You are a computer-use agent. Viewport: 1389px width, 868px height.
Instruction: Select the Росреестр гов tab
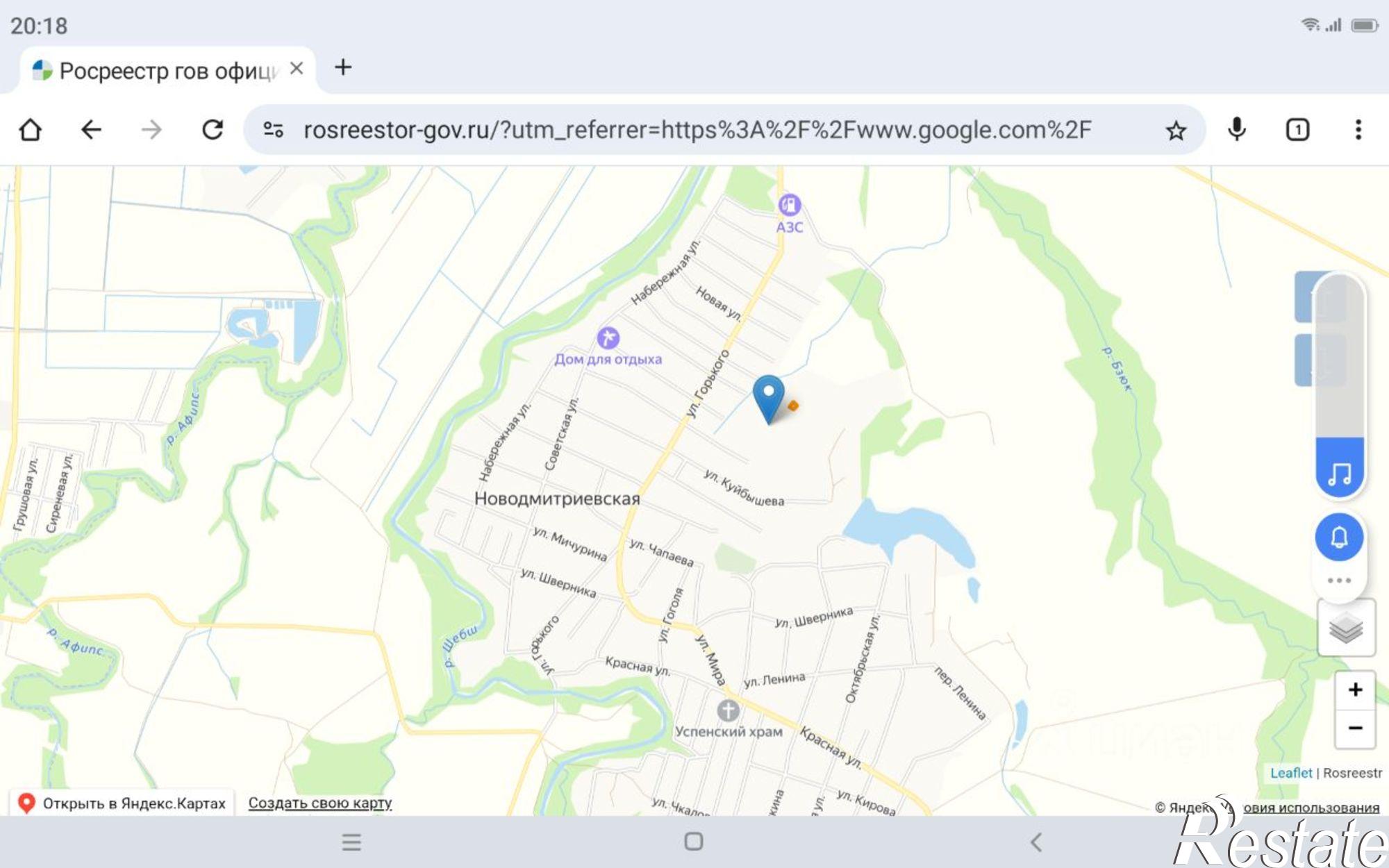tap(167, 70)
